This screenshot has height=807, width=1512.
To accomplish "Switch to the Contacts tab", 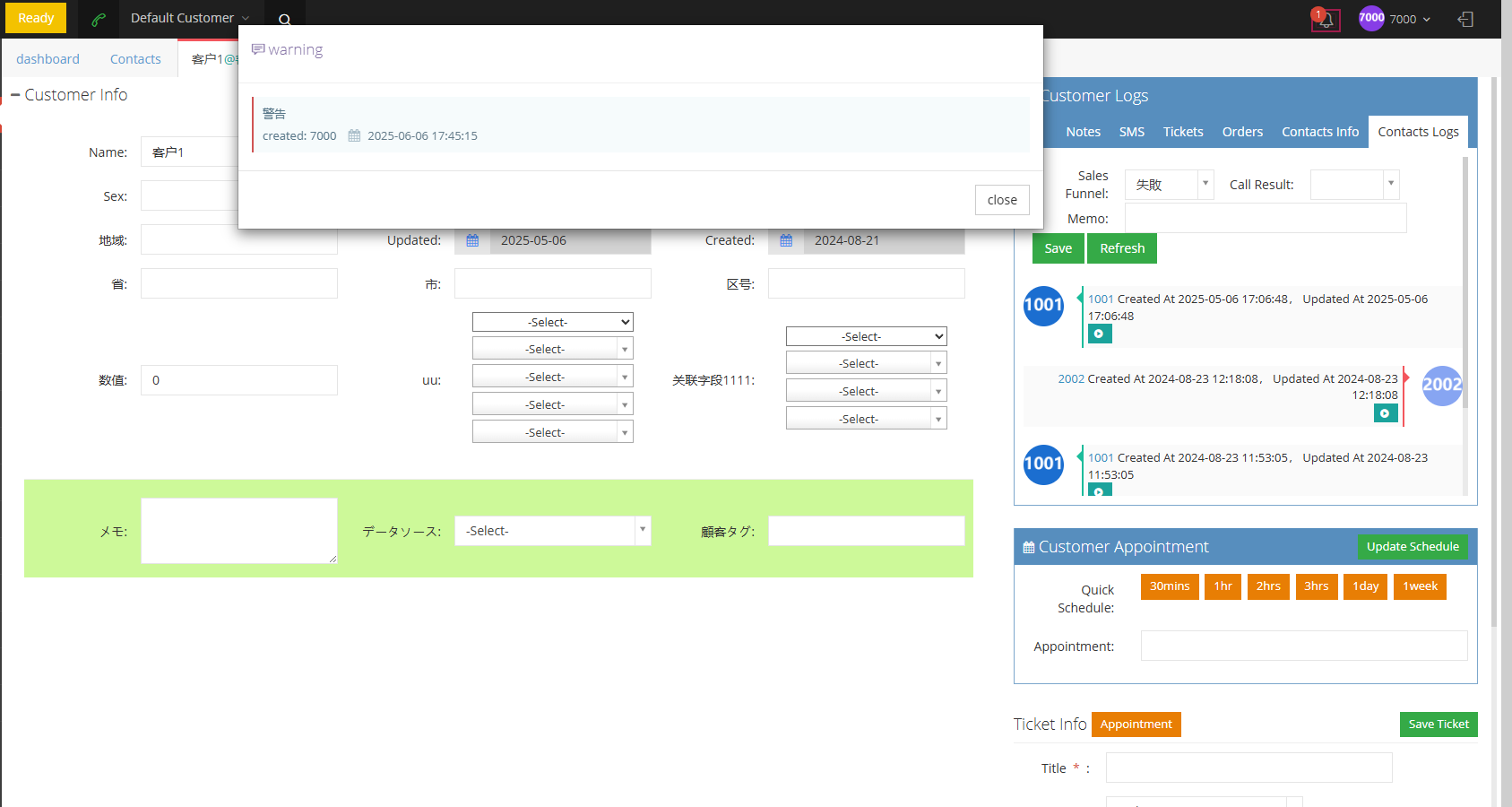I will pos(135,59).
